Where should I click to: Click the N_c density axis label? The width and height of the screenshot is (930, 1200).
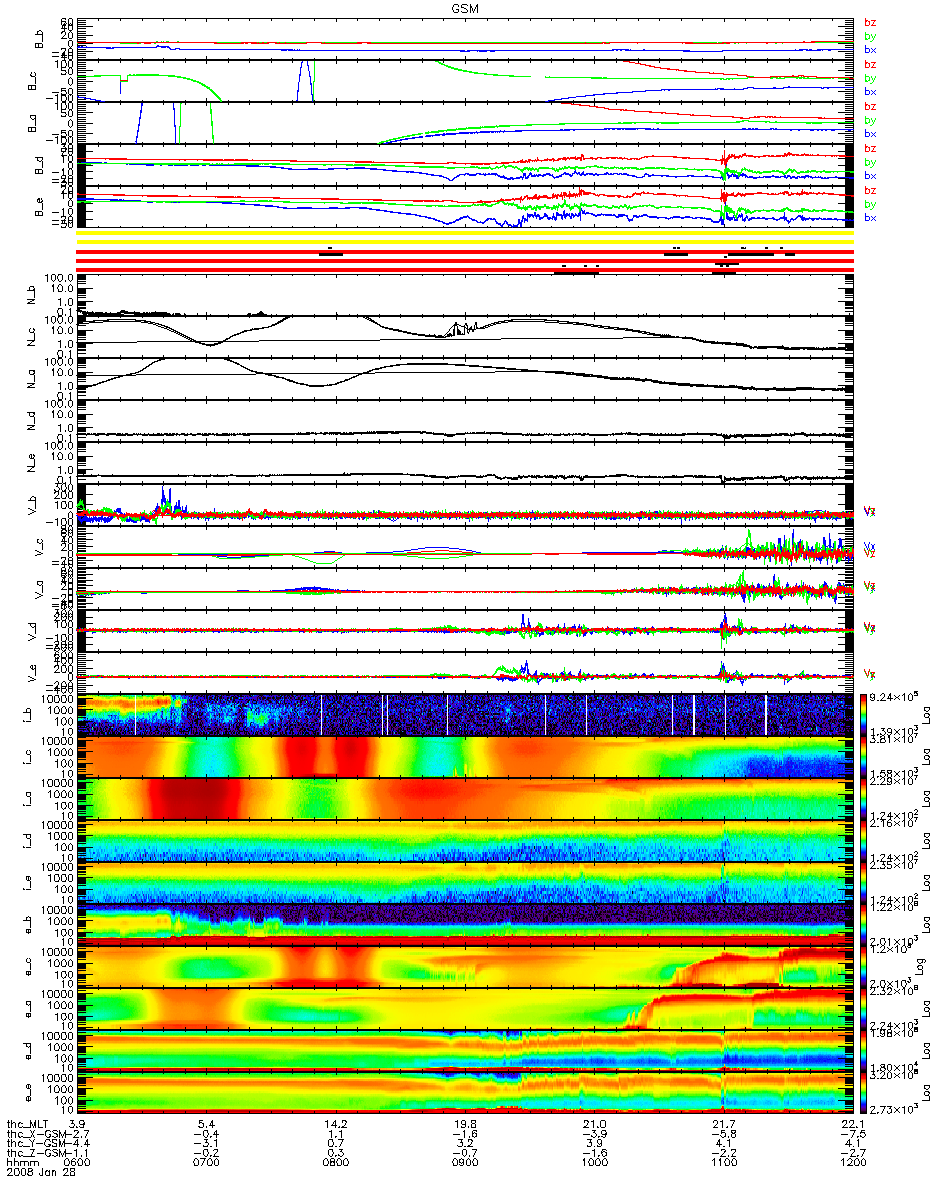33,336
